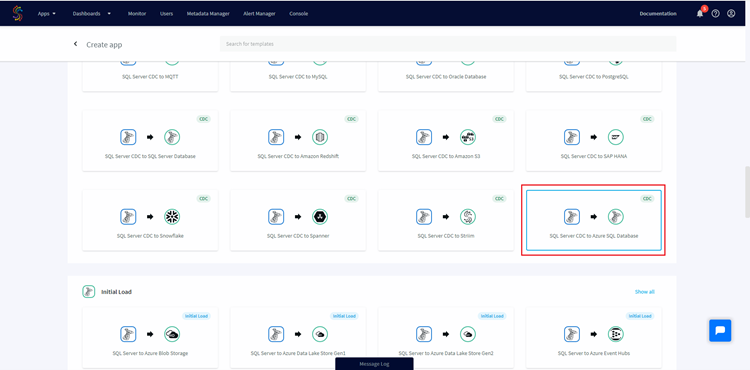Click Initial Load badge on Blob Storage card
Viewport: 750px width, 370px height.
pyautogui.click(x=196, y=316)
